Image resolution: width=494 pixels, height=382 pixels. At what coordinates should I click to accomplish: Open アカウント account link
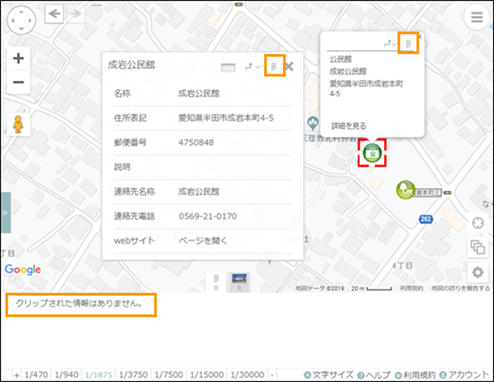[465, 375]
